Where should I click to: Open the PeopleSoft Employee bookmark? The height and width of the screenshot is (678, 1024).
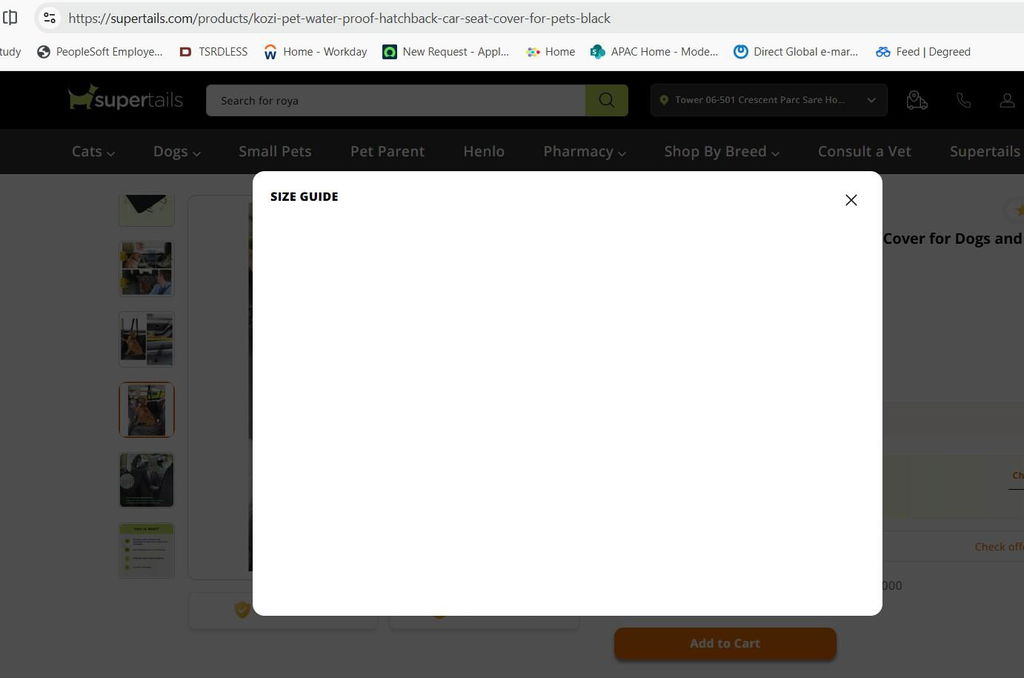(100, 52)
